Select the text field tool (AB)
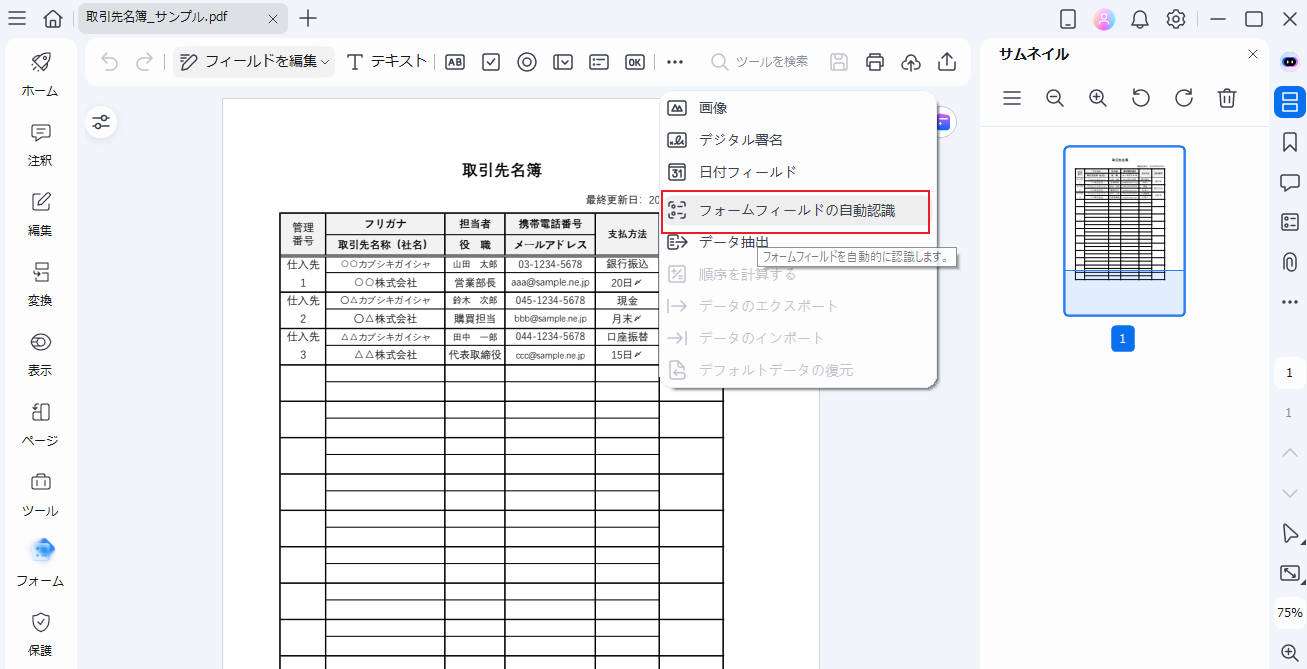Image resolution: width=1307 pixels, height=669 pixels. point(454,61)
